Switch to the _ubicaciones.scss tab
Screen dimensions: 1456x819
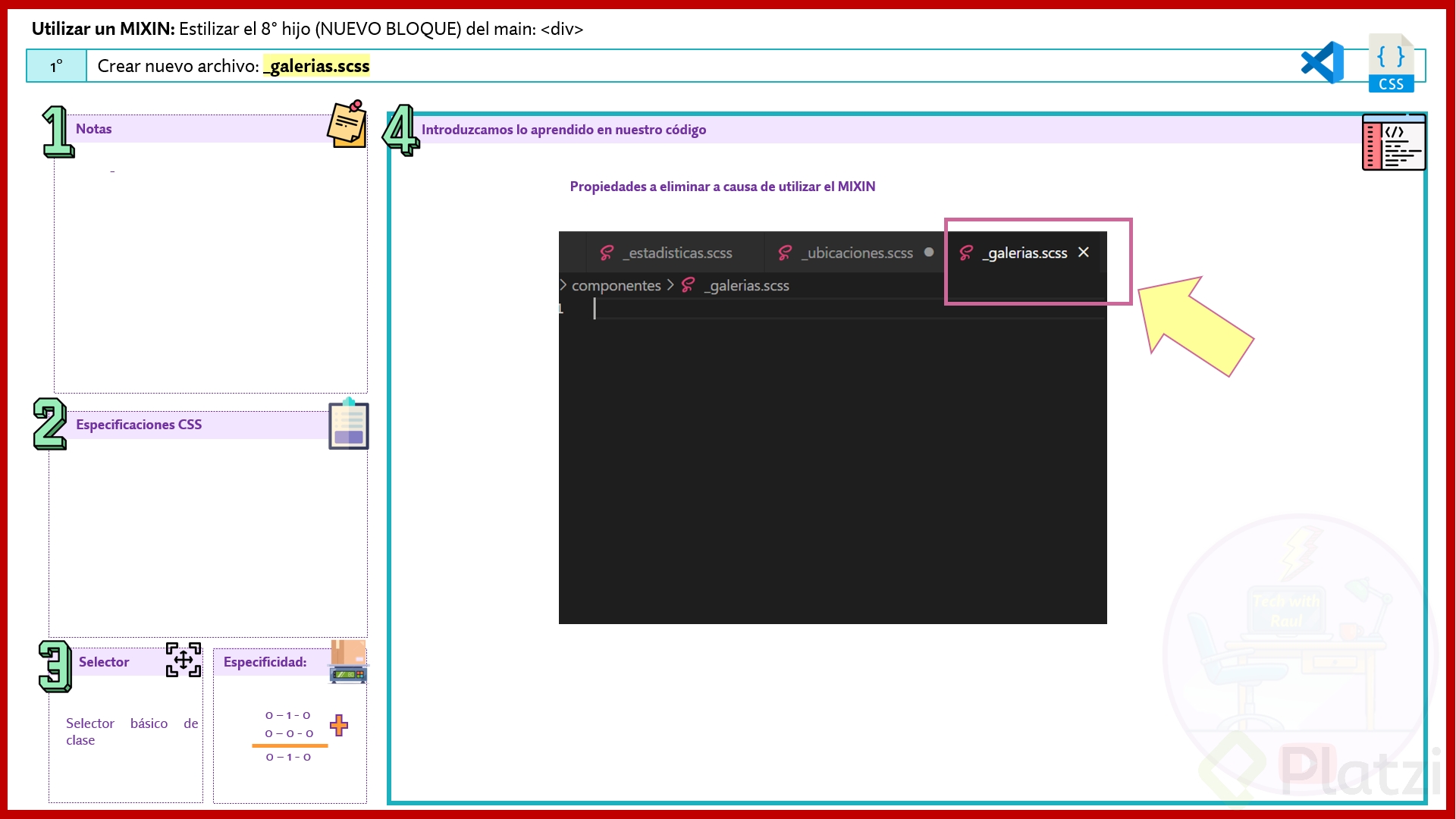(855, 253)
